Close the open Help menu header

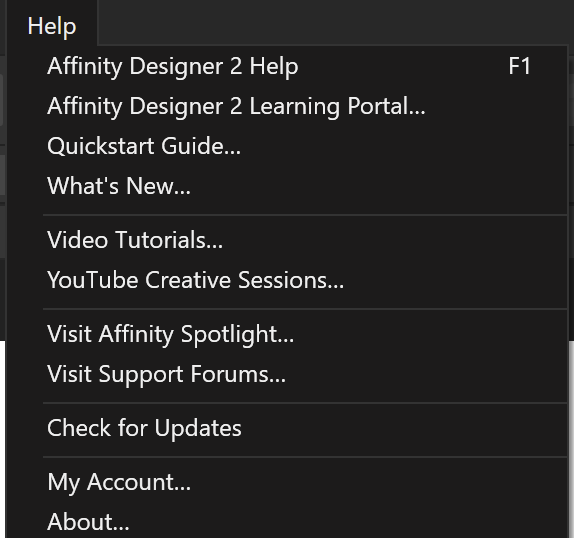click(x=52, y=26)
